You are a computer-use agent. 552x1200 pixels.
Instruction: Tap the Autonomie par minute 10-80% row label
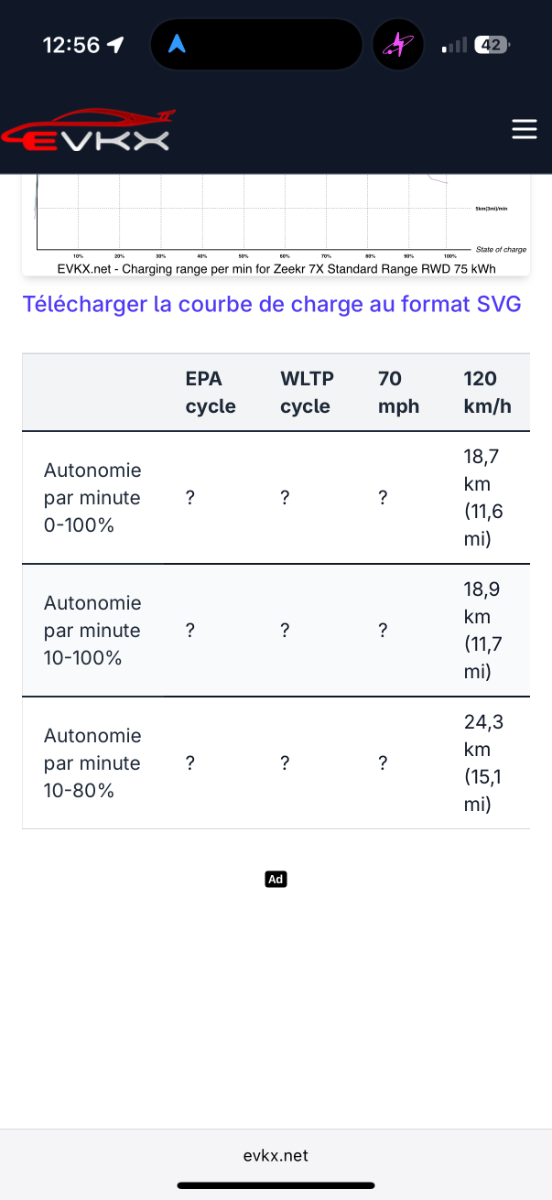[x=93, y=763]
